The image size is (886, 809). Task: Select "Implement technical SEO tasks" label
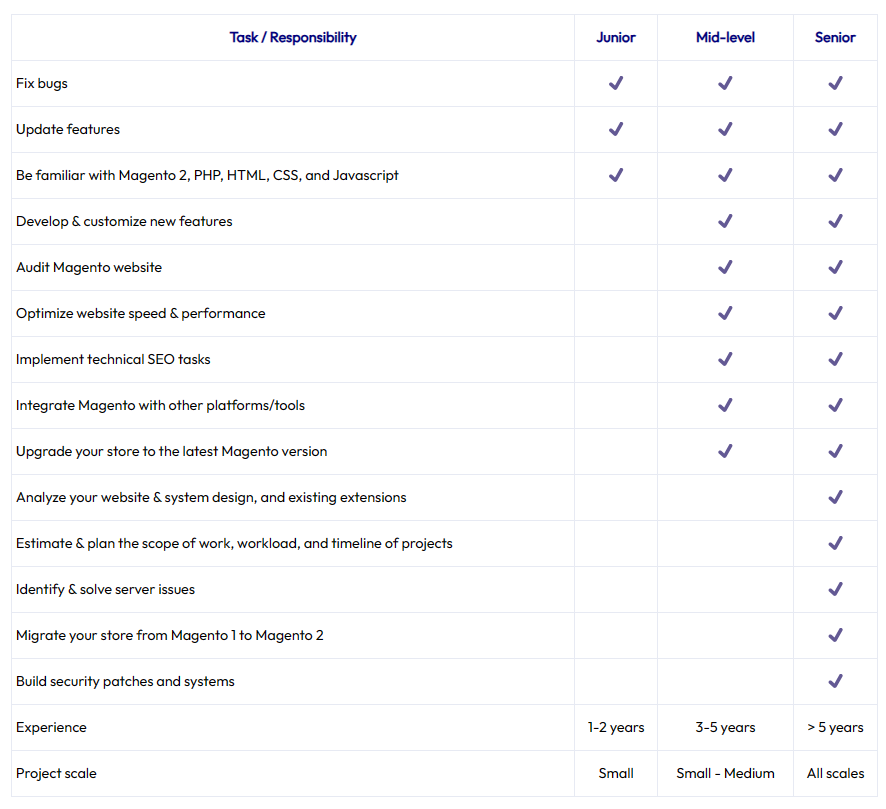click(113, 360)
